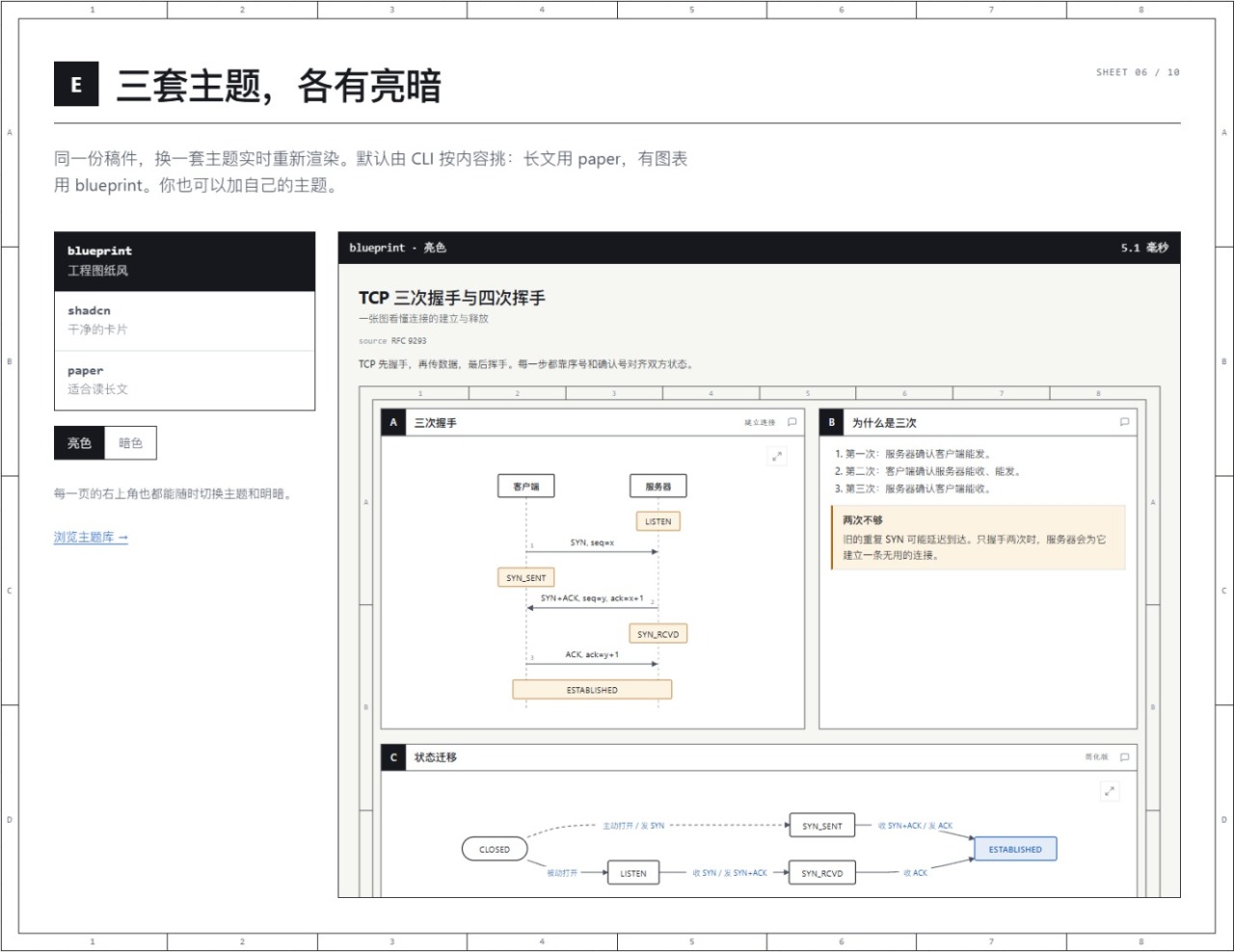Image resolution: width=1234 pixels, height=952 pixels.
Task: Click the 服务器 participant box
Action: click(x=658, y=487)
